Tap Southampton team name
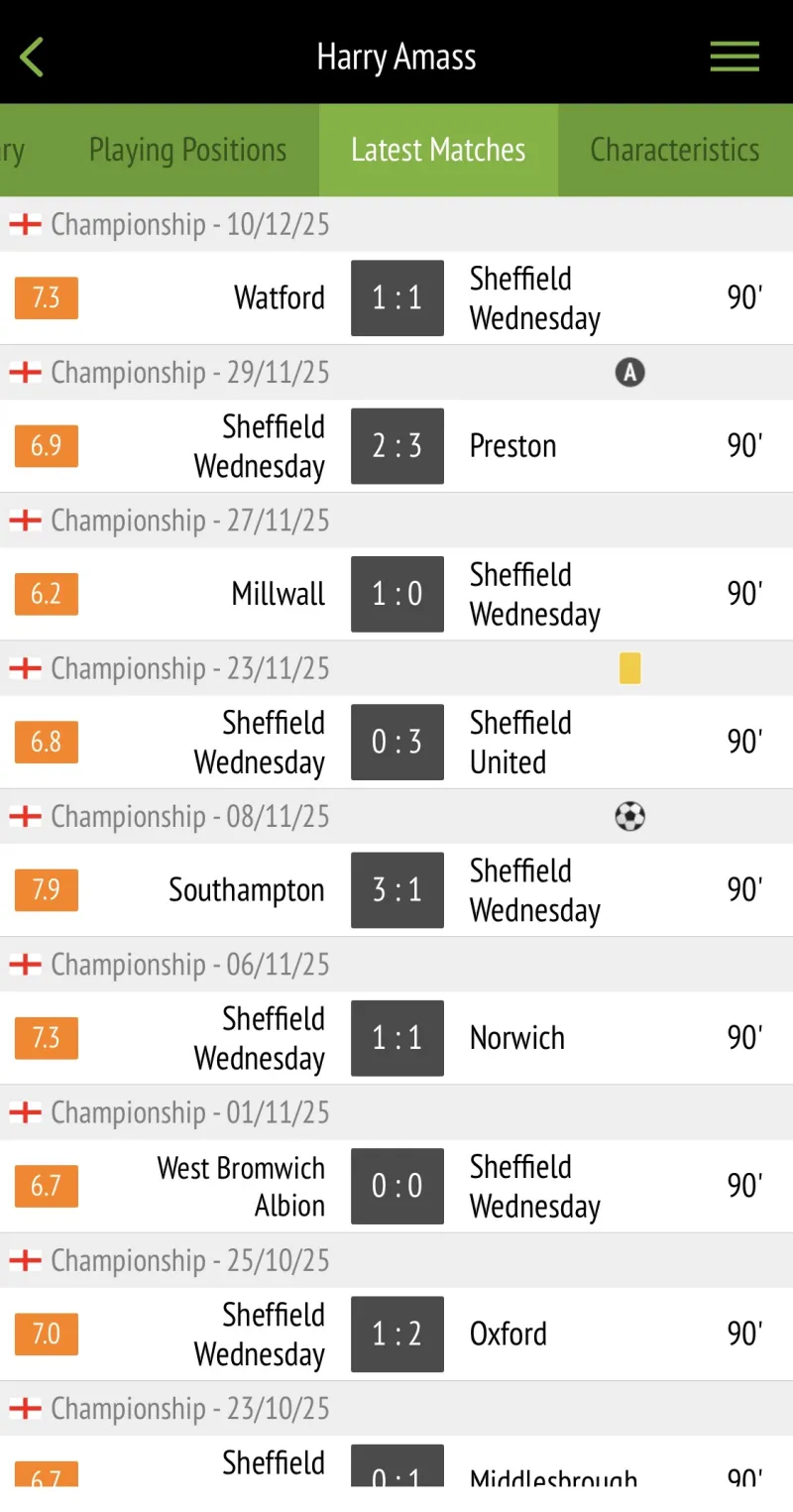Viewport: 793px width, 1512px height. (x=247, y=889)
